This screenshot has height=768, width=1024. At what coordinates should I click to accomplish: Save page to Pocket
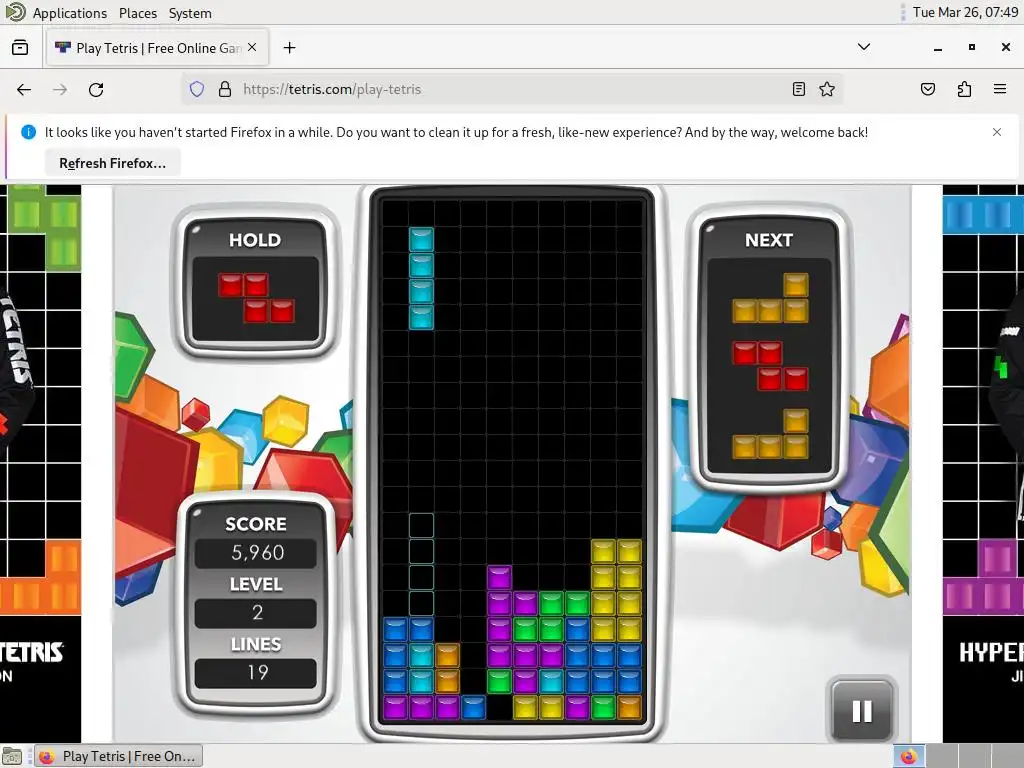point(928,89)
